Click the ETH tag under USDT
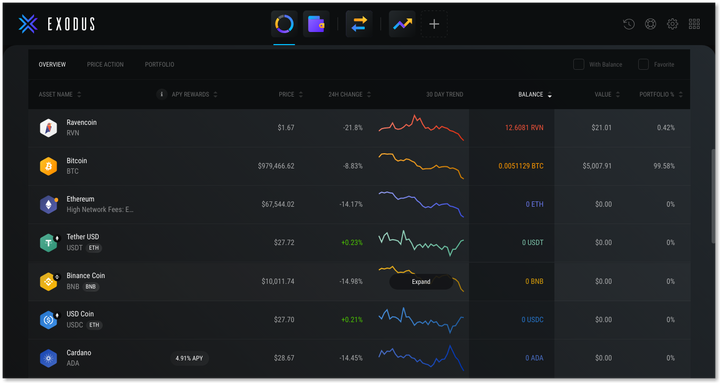Viewport: 720px width, 383px height. point(94,248)
